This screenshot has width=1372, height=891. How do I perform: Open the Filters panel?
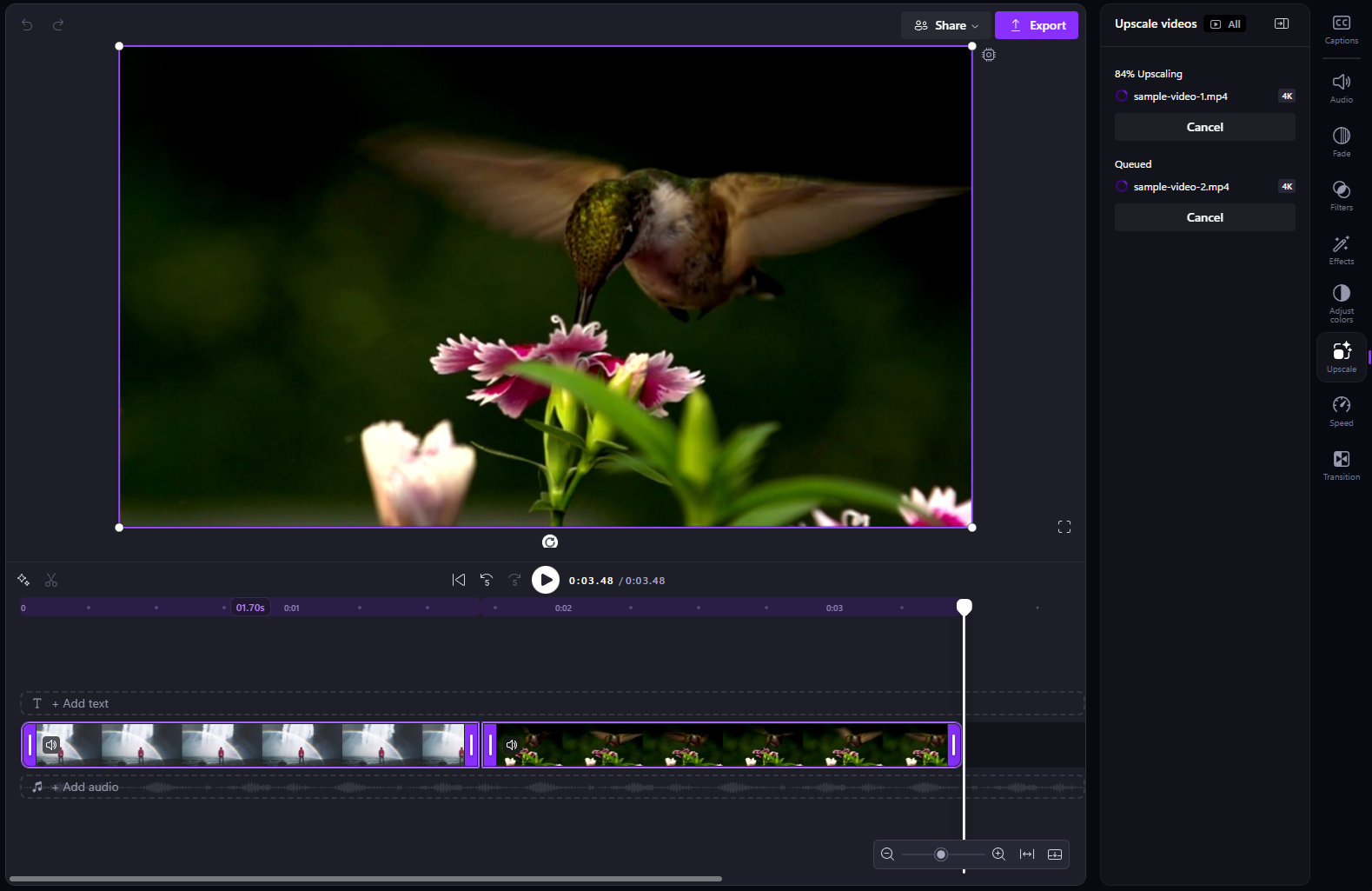pos(1342,196)
